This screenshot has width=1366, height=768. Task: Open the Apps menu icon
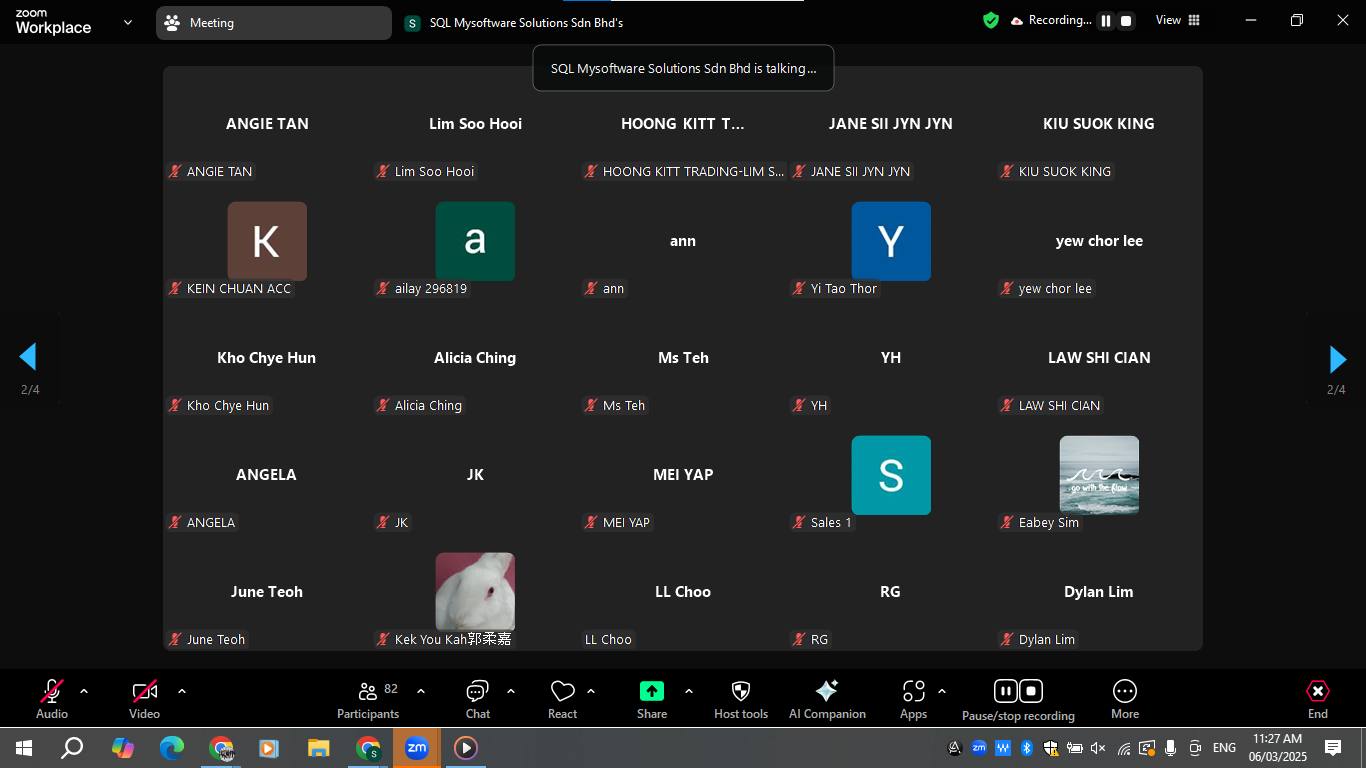[x=913, y=699]
